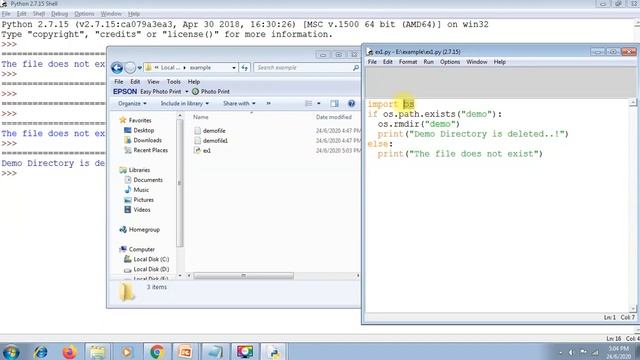Viewport: 640px width, 360px height.
Task: Click the 'example' breadcrumb in address bar
Action: pos(200,68)
